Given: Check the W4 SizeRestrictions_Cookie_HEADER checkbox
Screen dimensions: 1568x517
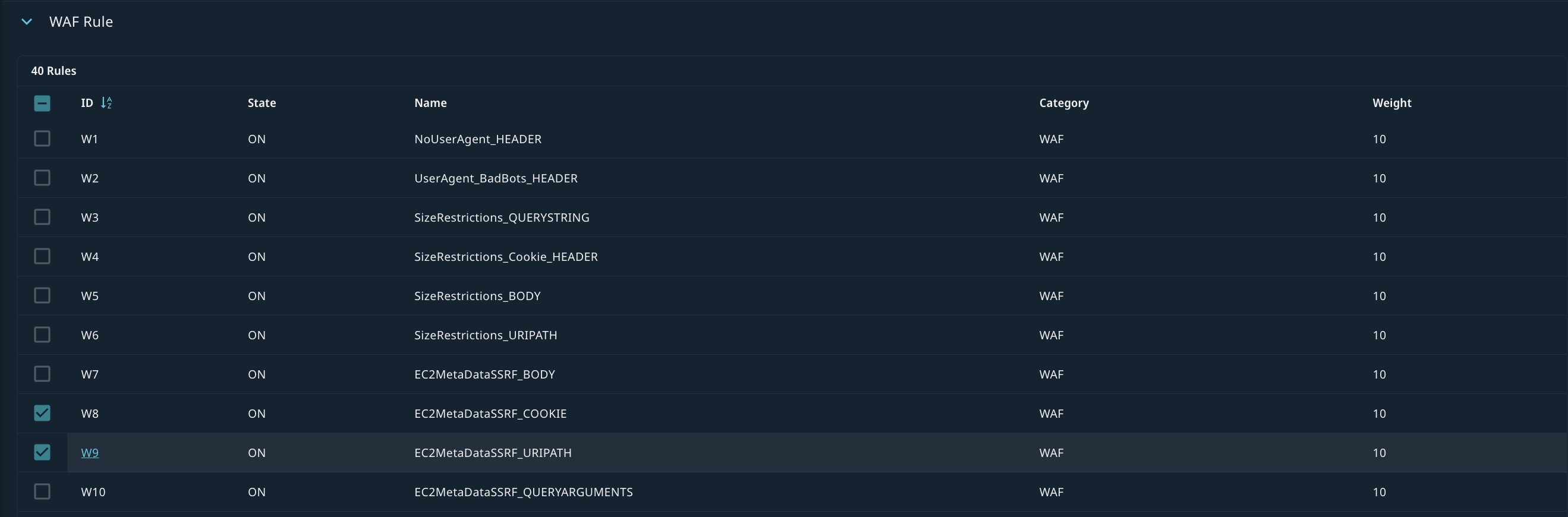Looking at the screenshot, I should point(42,256).
